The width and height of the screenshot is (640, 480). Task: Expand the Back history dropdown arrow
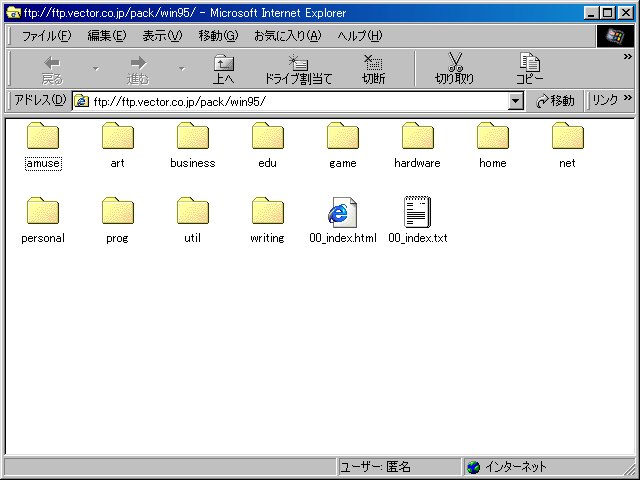click(x=96, y=69)
